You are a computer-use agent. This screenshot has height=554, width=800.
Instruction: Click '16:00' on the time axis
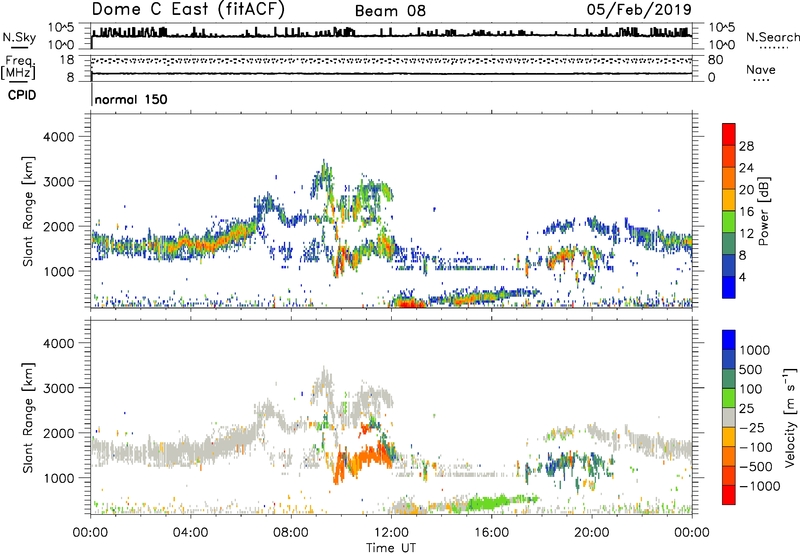pyautogui.click(x=491, y=533)
